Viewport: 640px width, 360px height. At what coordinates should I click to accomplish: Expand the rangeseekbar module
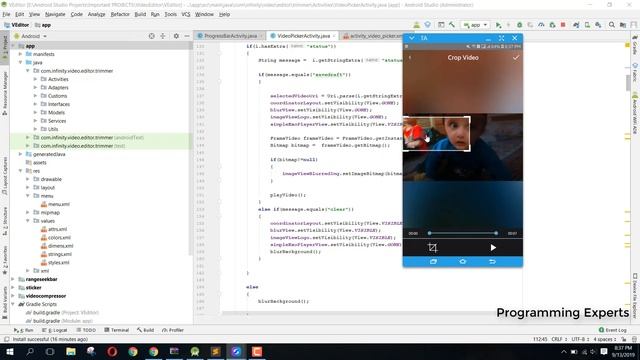pos(13,279)
